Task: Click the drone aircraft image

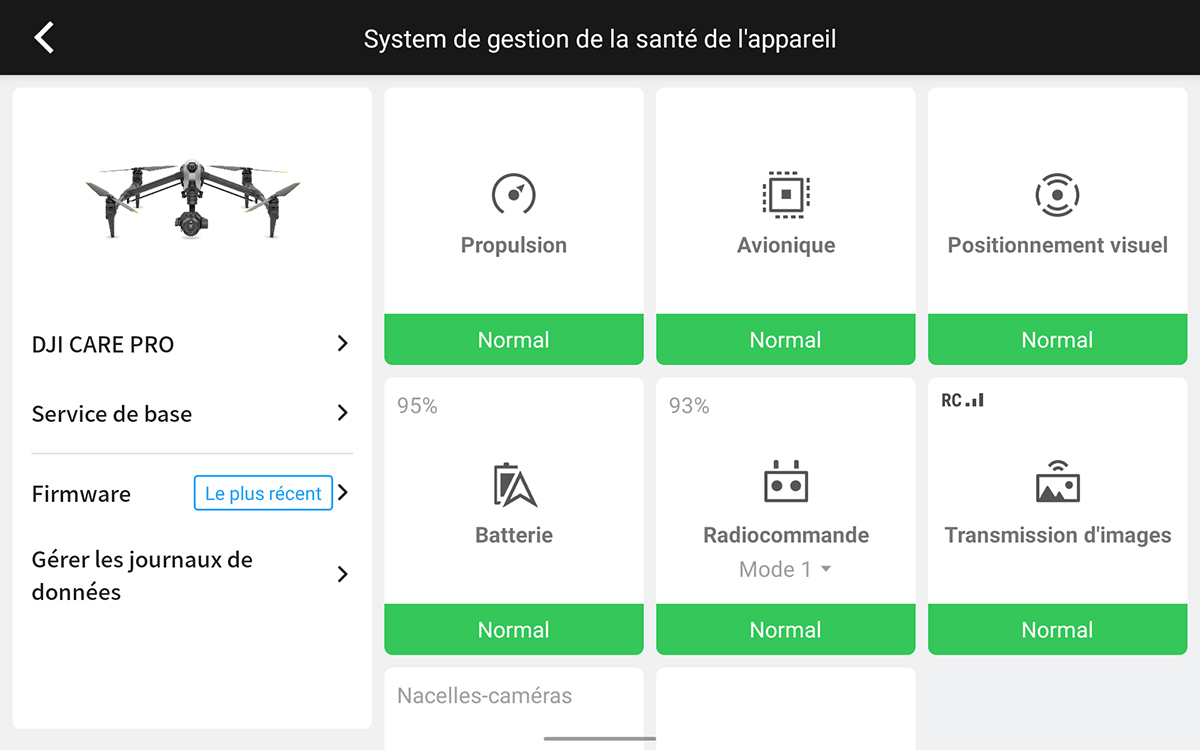Action: pos(191,198)
